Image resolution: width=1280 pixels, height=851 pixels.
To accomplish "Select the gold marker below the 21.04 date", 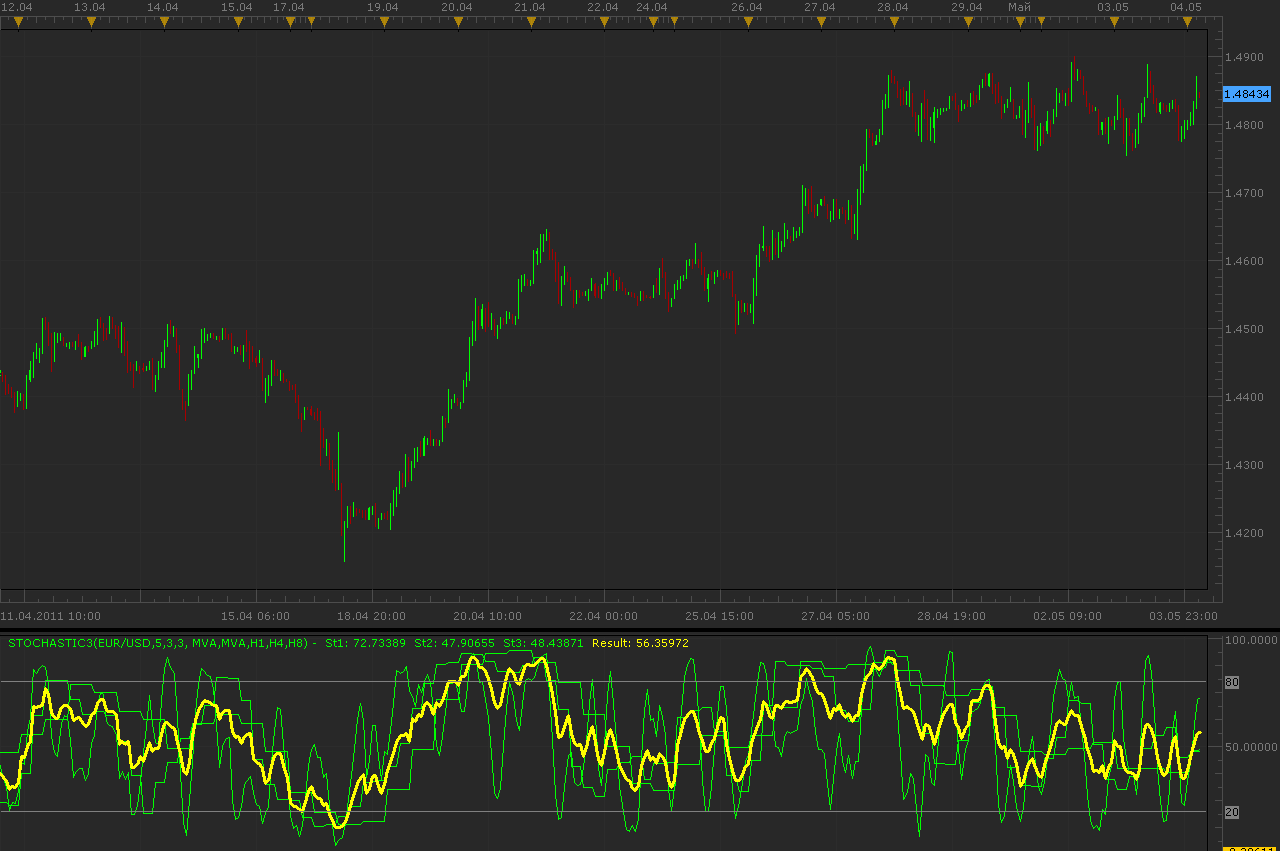I will click(x=530, y=21).
